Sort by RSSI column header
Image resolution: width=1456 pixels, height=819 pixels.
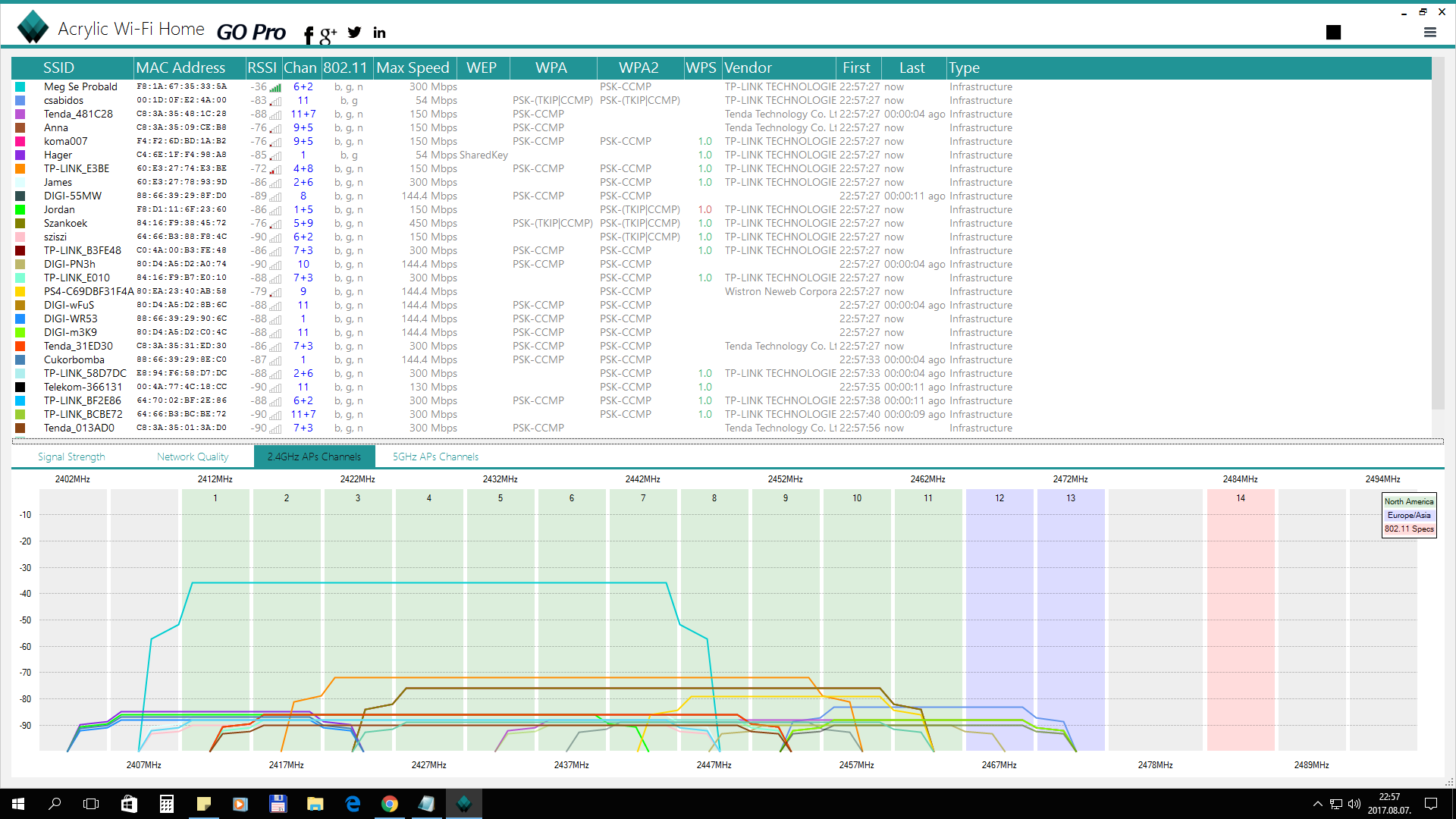point(262,67)
